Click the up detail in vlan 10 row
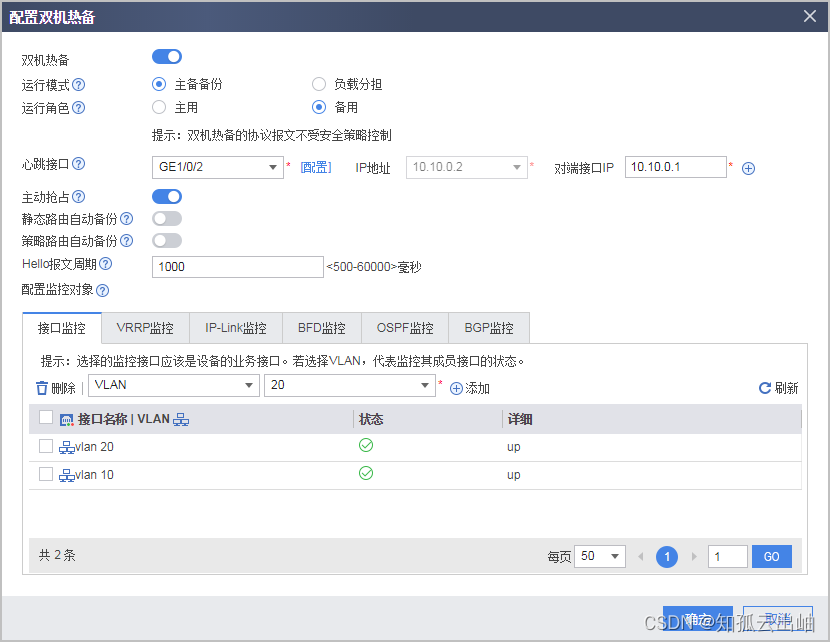 (x=513, y=475)
